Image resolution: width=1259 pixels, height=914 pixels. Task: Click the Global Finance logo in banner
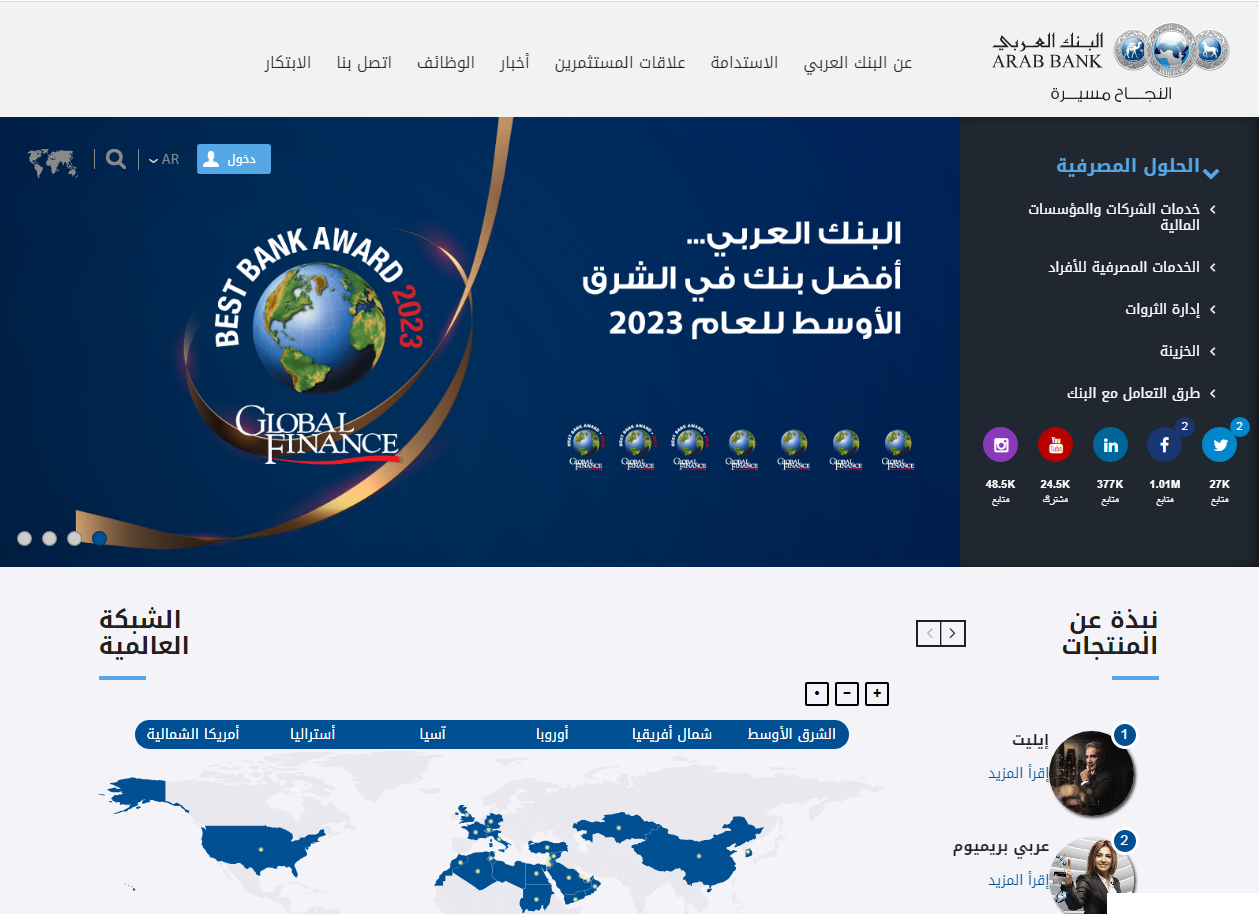pyautogui.click(x=317, y=434)
